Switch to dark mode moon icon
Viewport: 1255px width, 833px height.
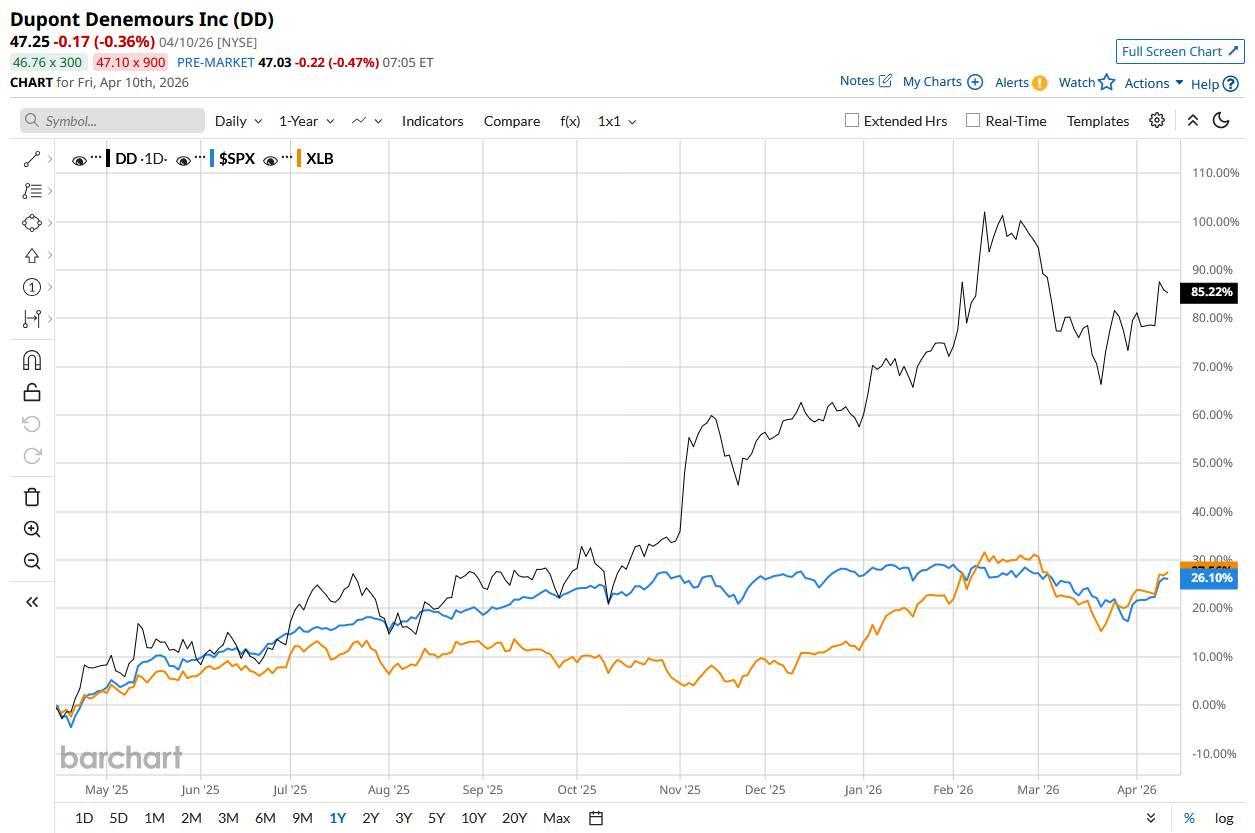point(1221,121)
